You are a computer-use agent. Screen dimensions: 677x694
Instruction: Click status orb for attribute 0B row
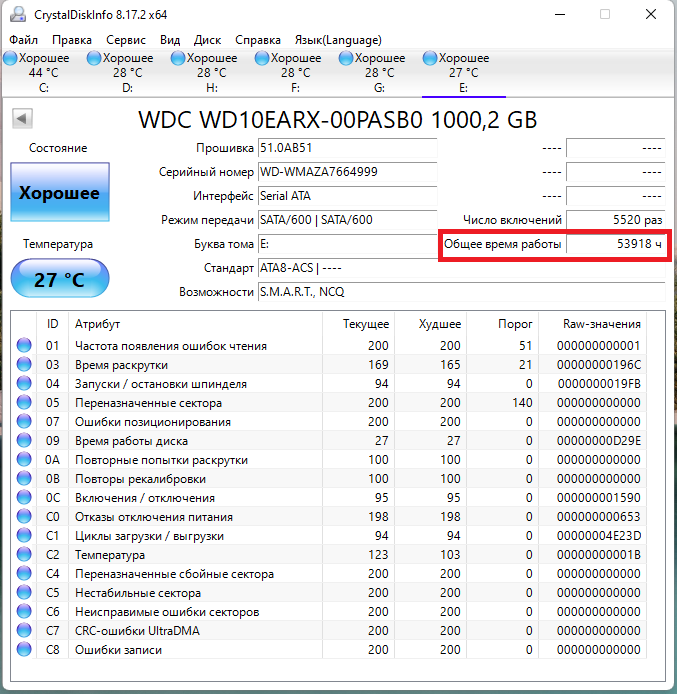(24, 478)
